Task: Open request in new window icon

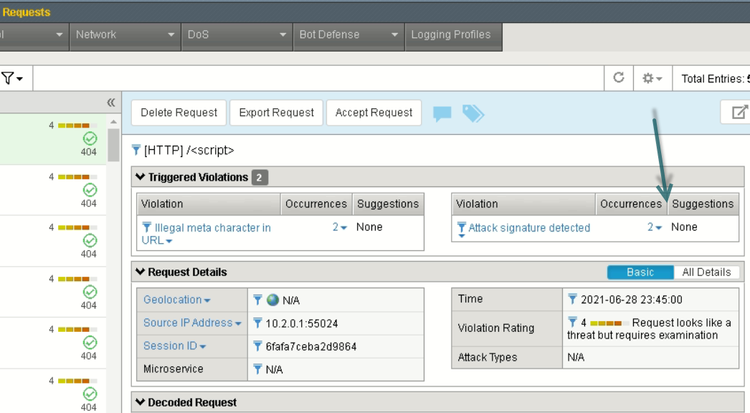Action: click(x=740, y=113)
